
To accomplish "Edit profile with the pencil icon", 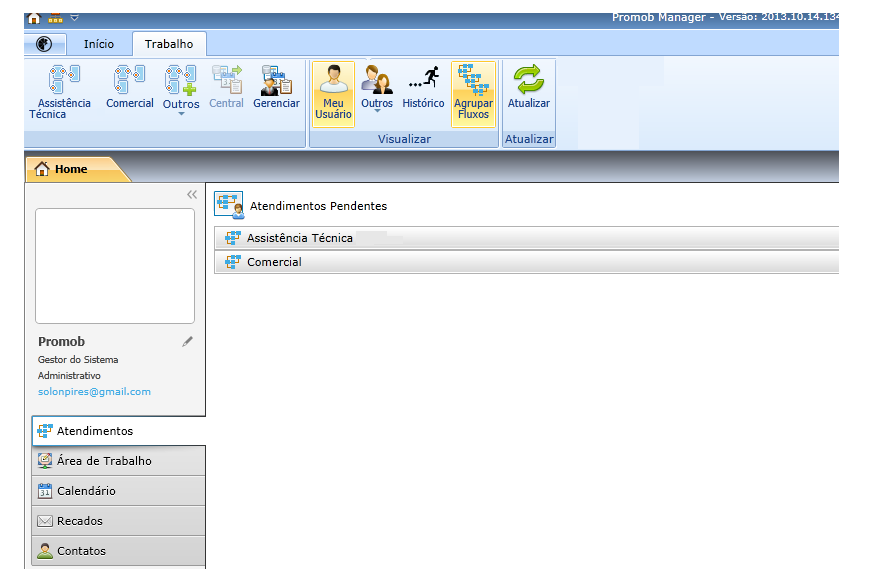I will coord(187,341).
